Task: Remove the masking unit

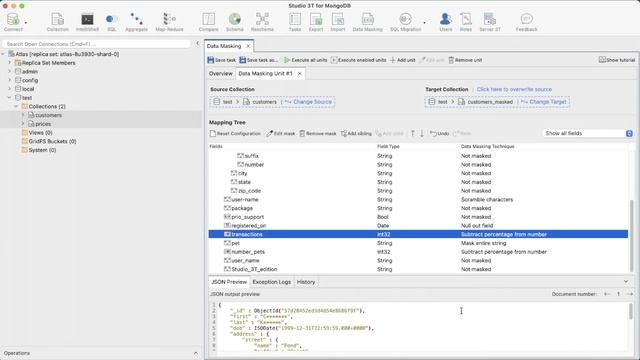Action: point(465,60)
